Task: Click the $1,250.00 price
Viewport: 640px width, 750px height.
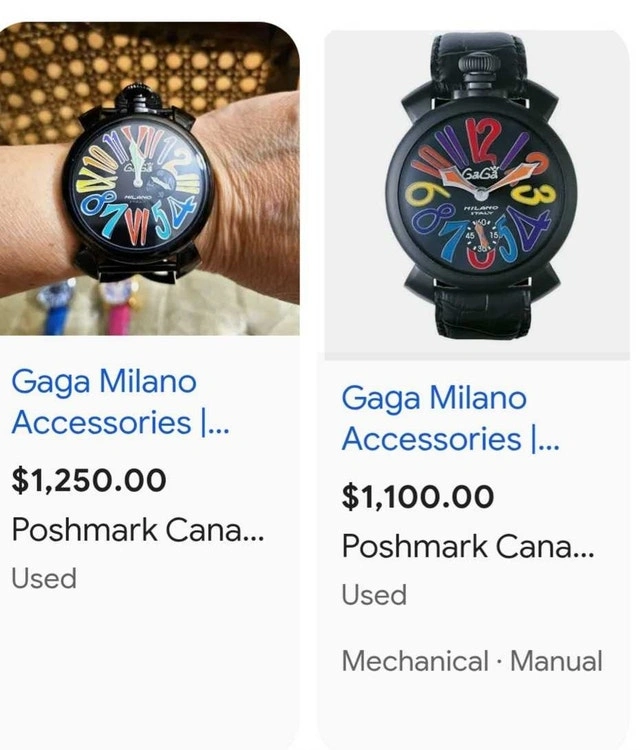Action: (x=89, y=480)
